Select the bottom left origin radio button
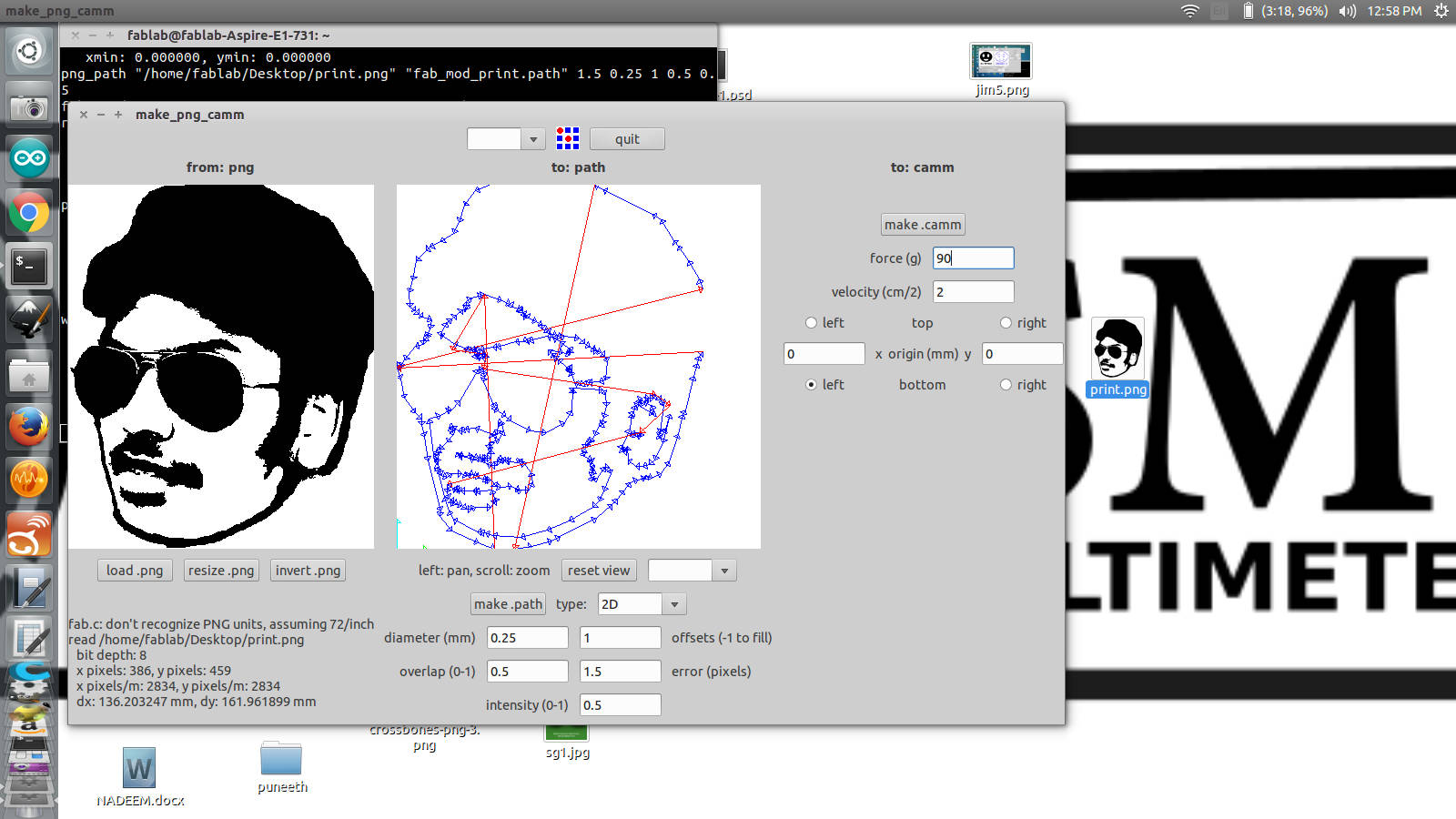Screen dimensions: 1456x819 tap(811, 385)
